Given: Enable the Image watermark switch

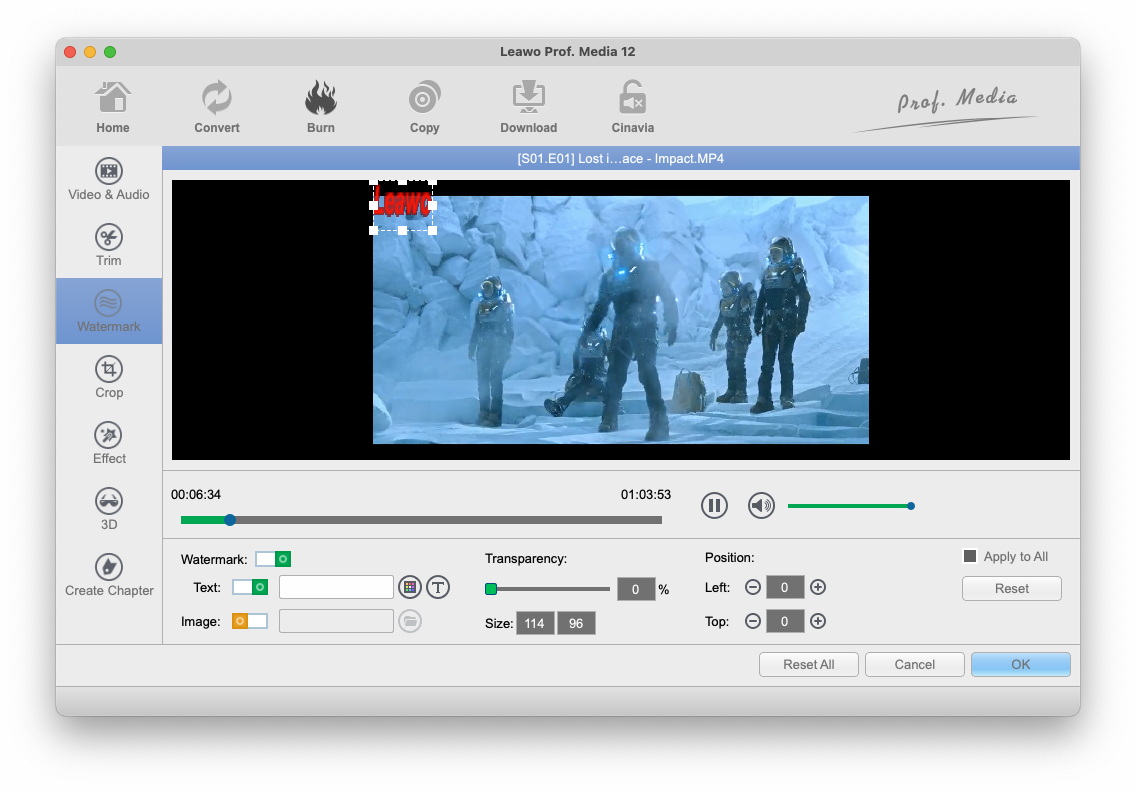Looking at the screenshot, I should (x=250, y=621).
